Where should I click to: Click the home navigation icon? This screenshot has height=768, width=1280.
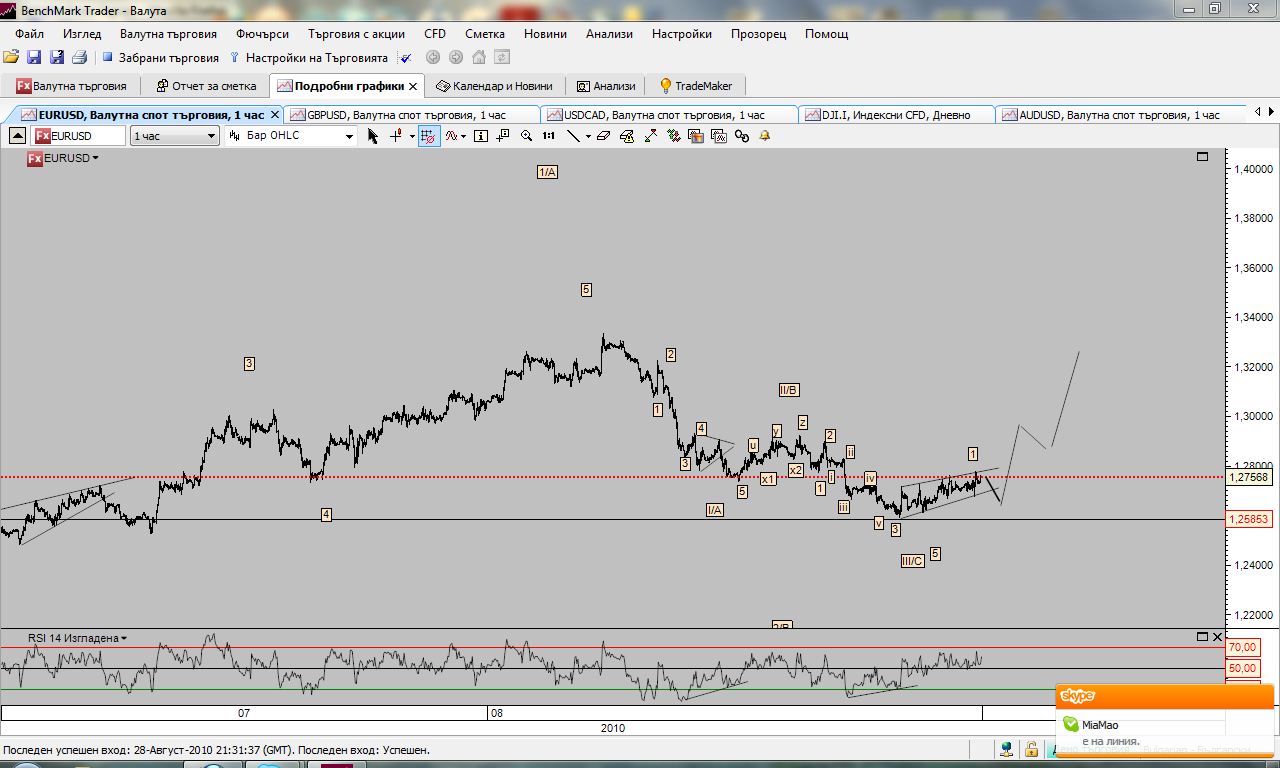coord(478,58)
